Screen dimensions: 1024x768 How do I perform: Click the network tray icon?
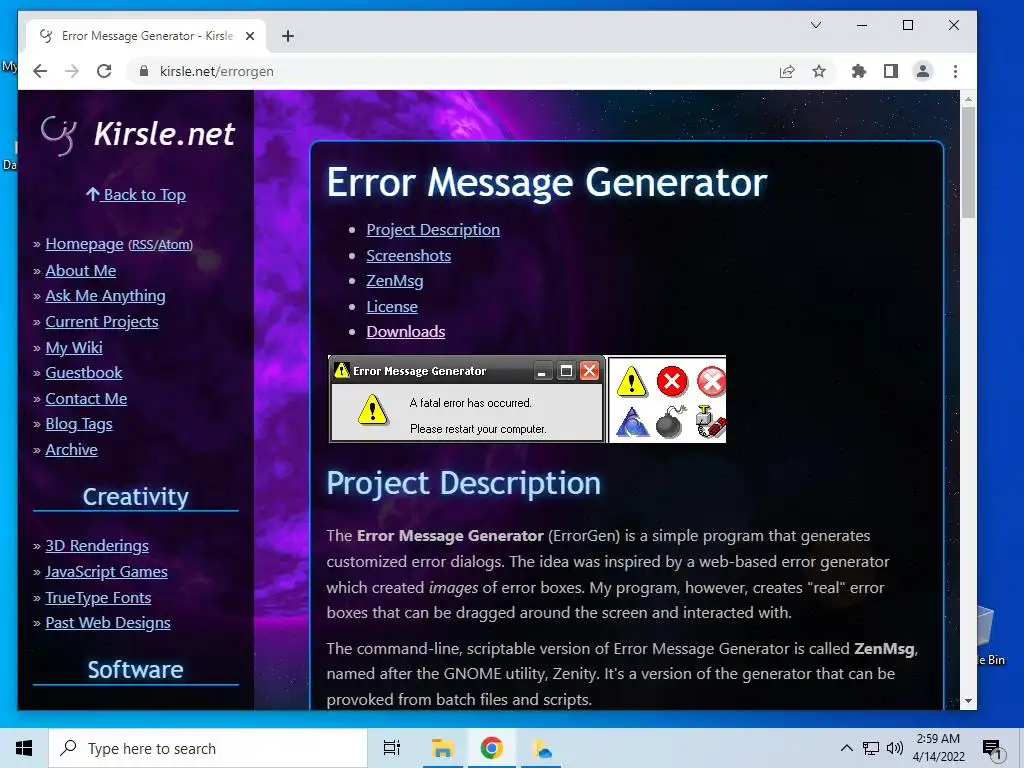(871, 748)
